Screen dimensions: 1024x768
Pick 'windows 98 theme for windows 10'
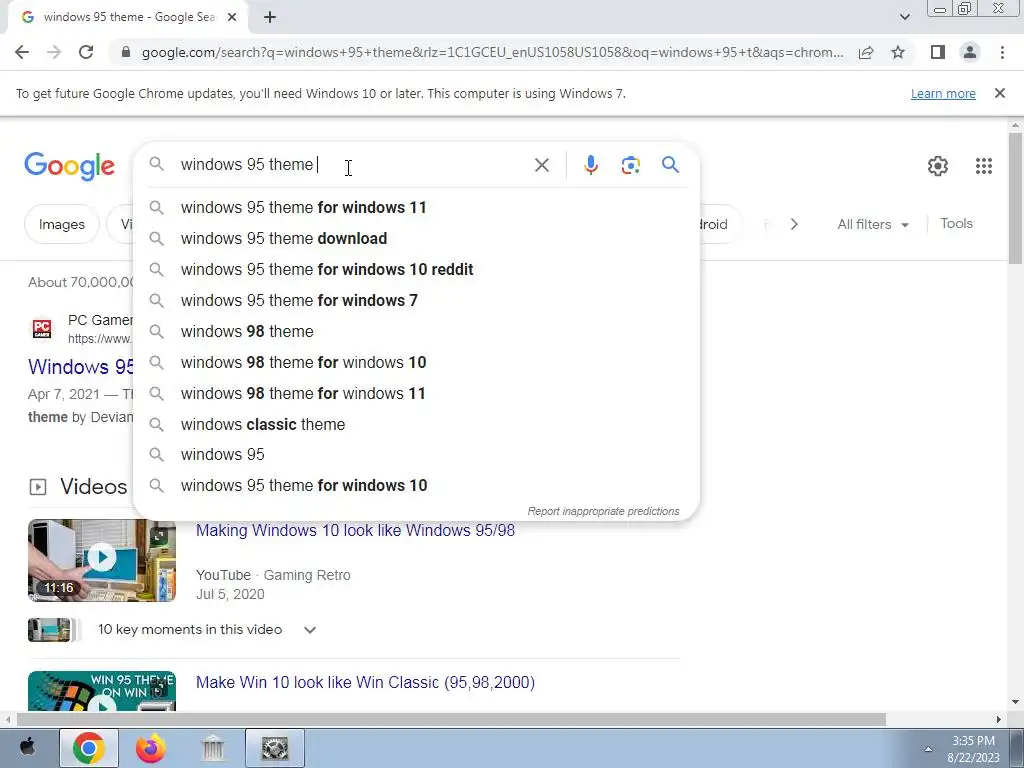416,362
